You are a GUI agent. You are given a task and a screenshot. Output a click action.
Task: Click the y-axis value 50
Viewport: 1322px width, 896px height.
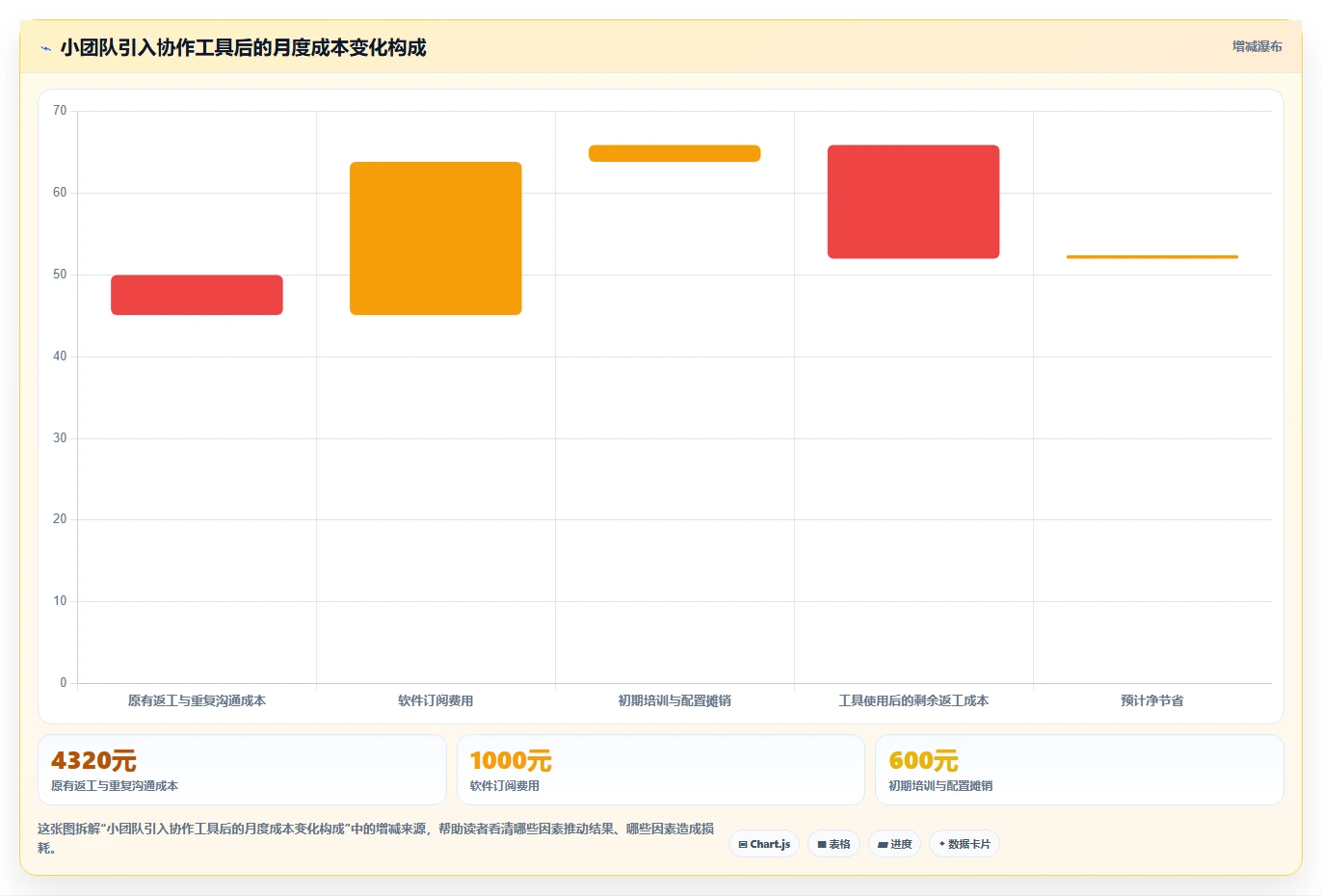[x=60, y=275]
